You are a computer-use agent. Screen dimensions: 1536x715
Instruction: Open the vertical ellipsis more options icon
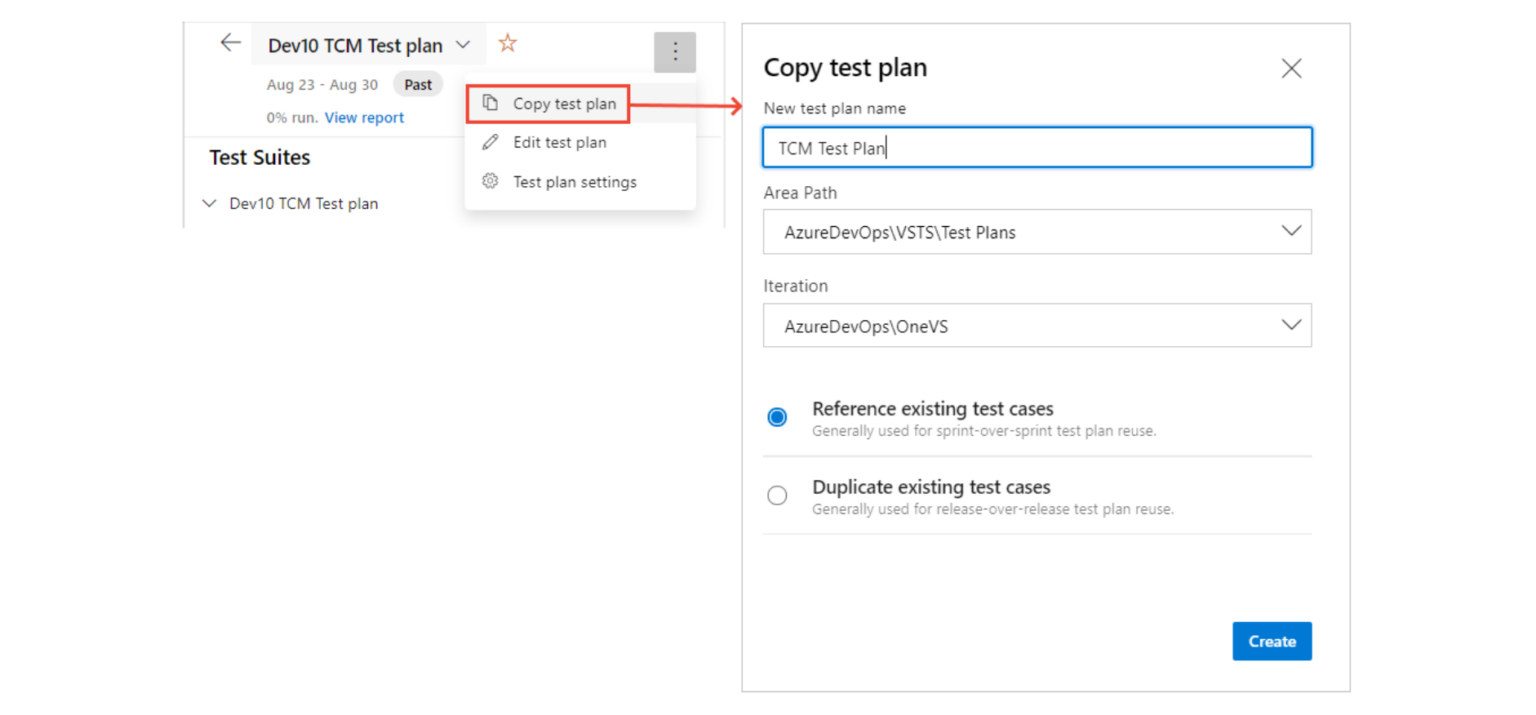675,51
